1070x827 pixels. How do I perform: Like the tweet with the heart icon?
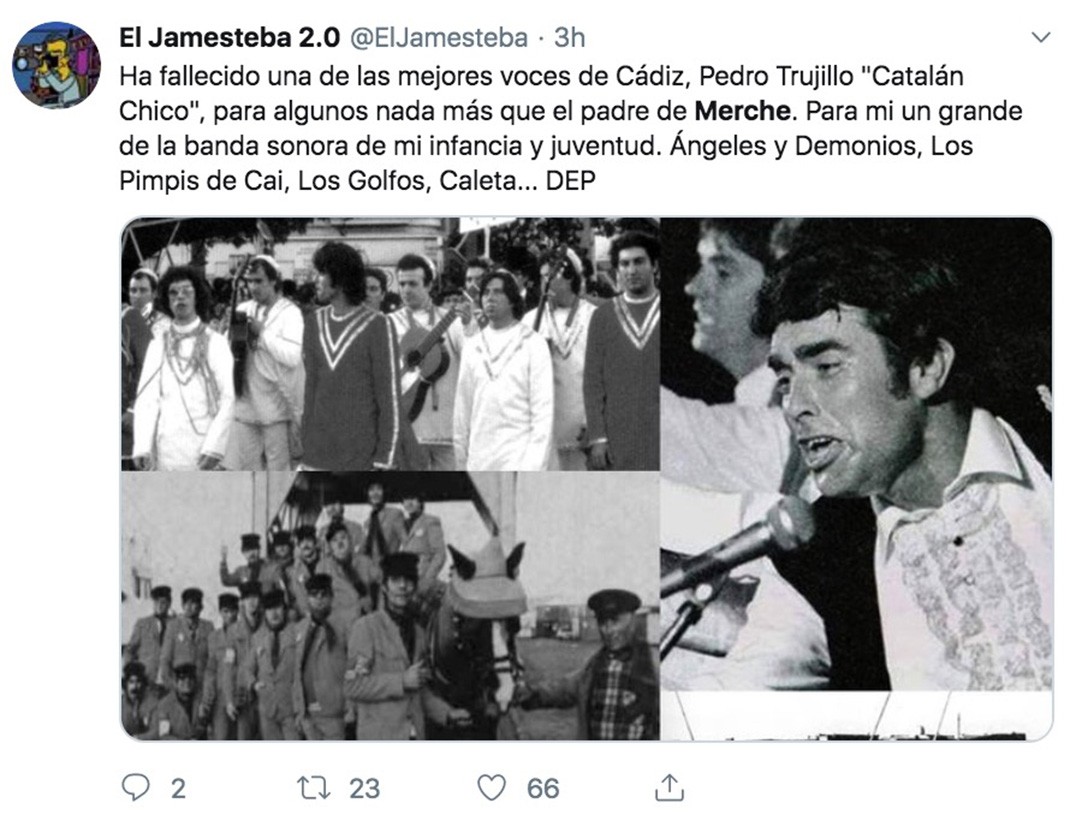tap(491, 788)
